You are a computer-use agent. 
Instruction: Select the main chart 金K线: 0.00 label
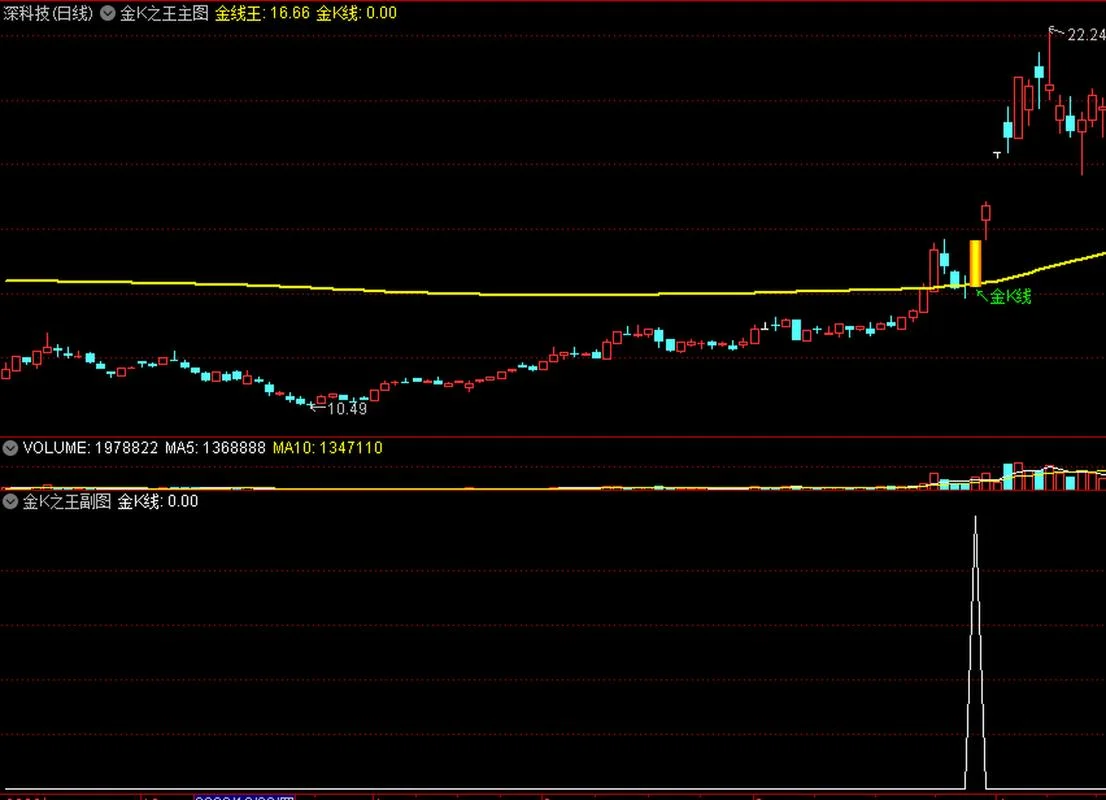[356, 13]
